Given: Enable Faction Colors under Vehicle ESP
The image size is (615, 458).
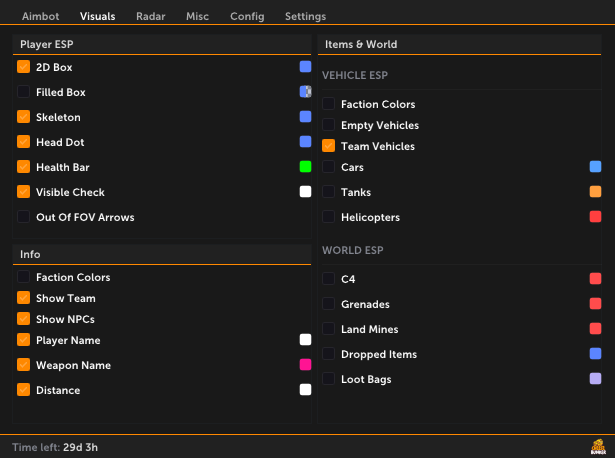Looking at the screenshot, I should pyautogui.click(x=328, y=104).
